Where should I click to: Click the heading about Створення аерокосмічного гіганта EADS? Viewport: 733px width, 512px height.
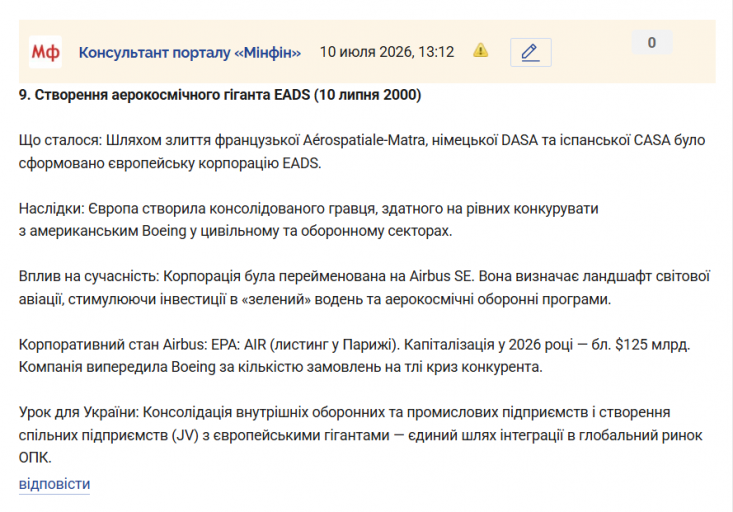220,95
